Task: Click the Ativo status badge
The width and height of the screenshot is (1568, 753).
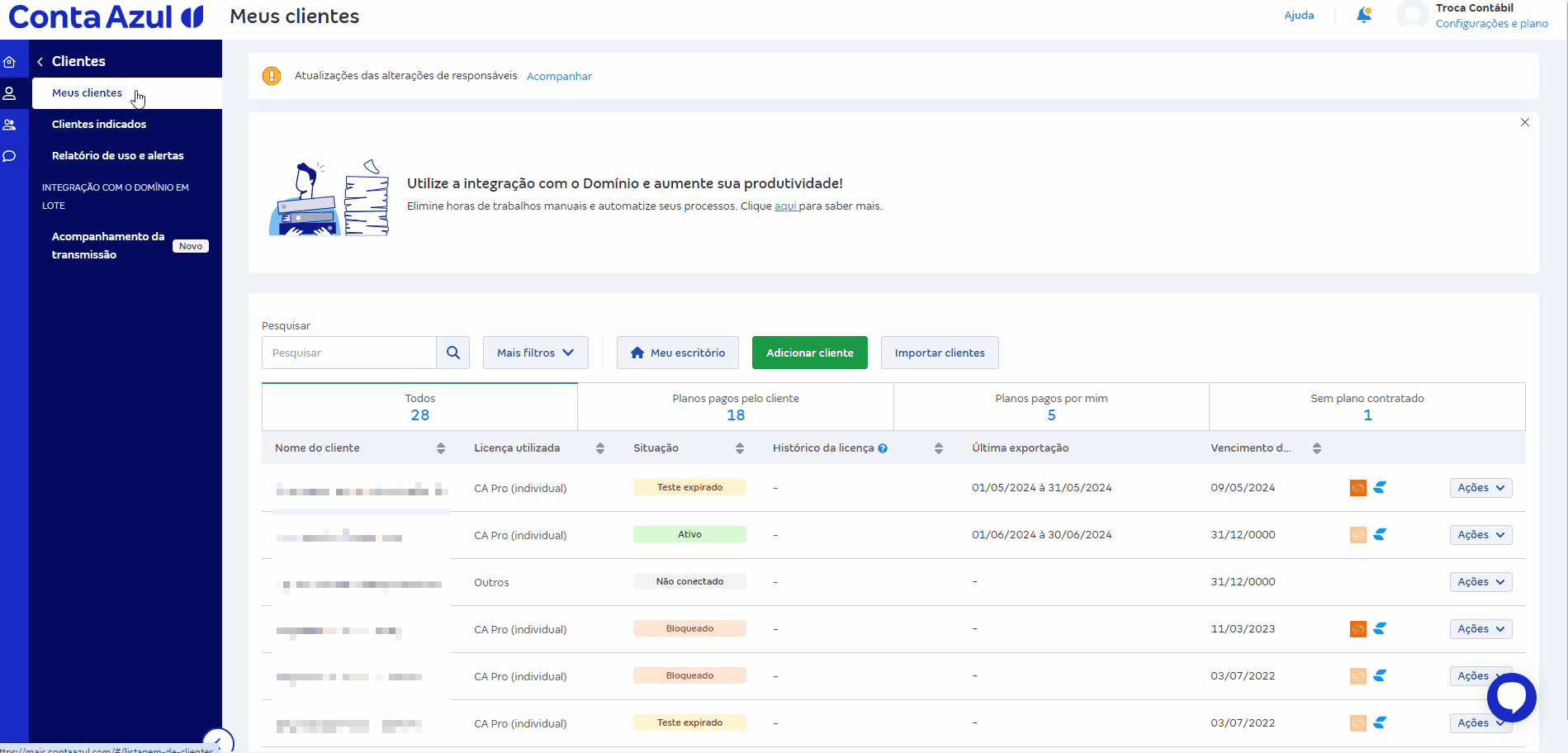Action: point(689,534)
